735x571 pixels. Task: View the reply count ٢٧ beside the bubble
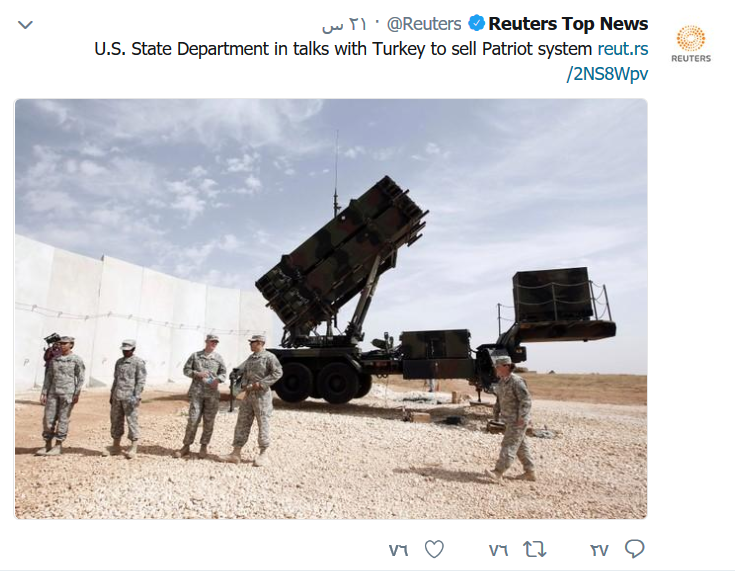click(599, 550)
